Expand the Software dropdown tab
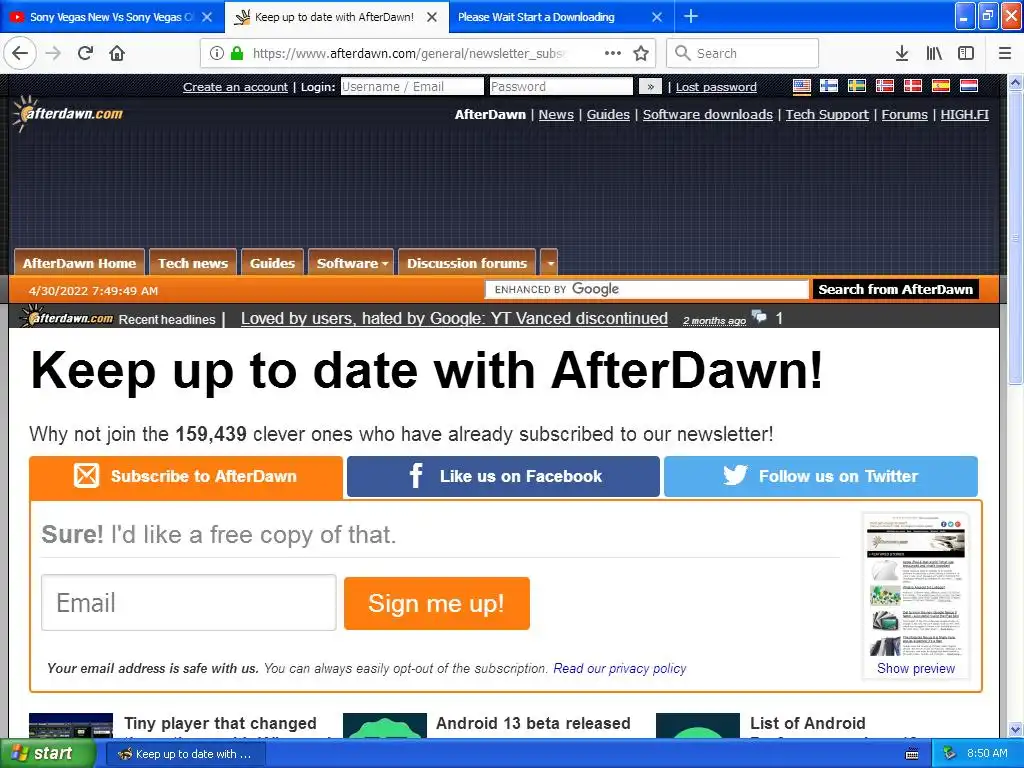The height and width of the screenshot is (768, 1024). click(x=351, y=263)
